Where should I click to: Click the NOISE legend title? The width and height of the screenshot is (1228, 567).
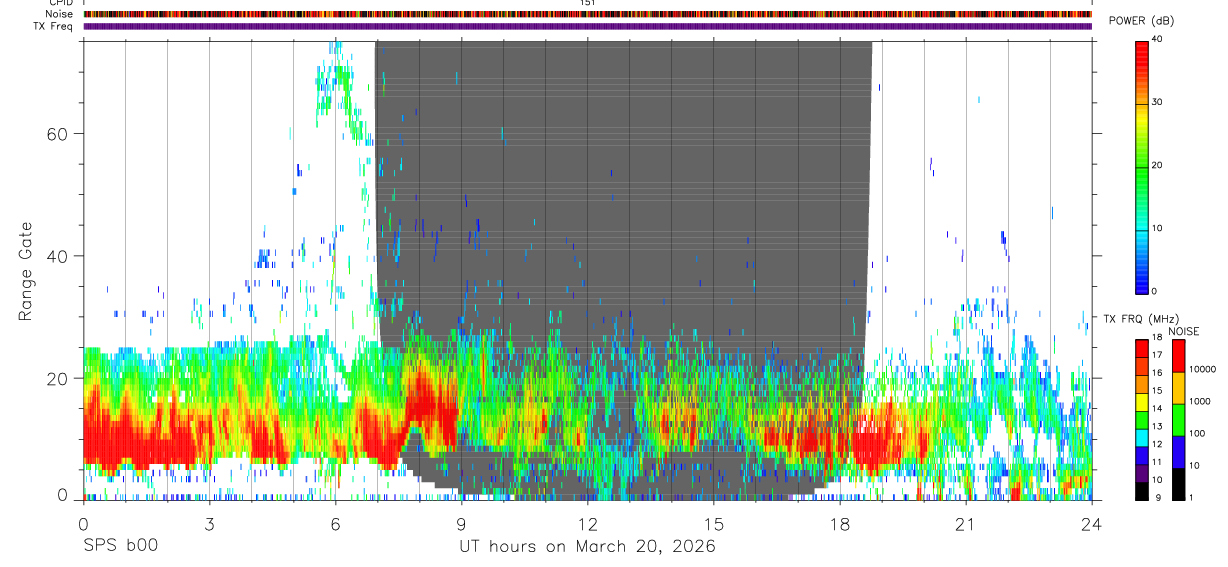click(x=1182, y=331)
